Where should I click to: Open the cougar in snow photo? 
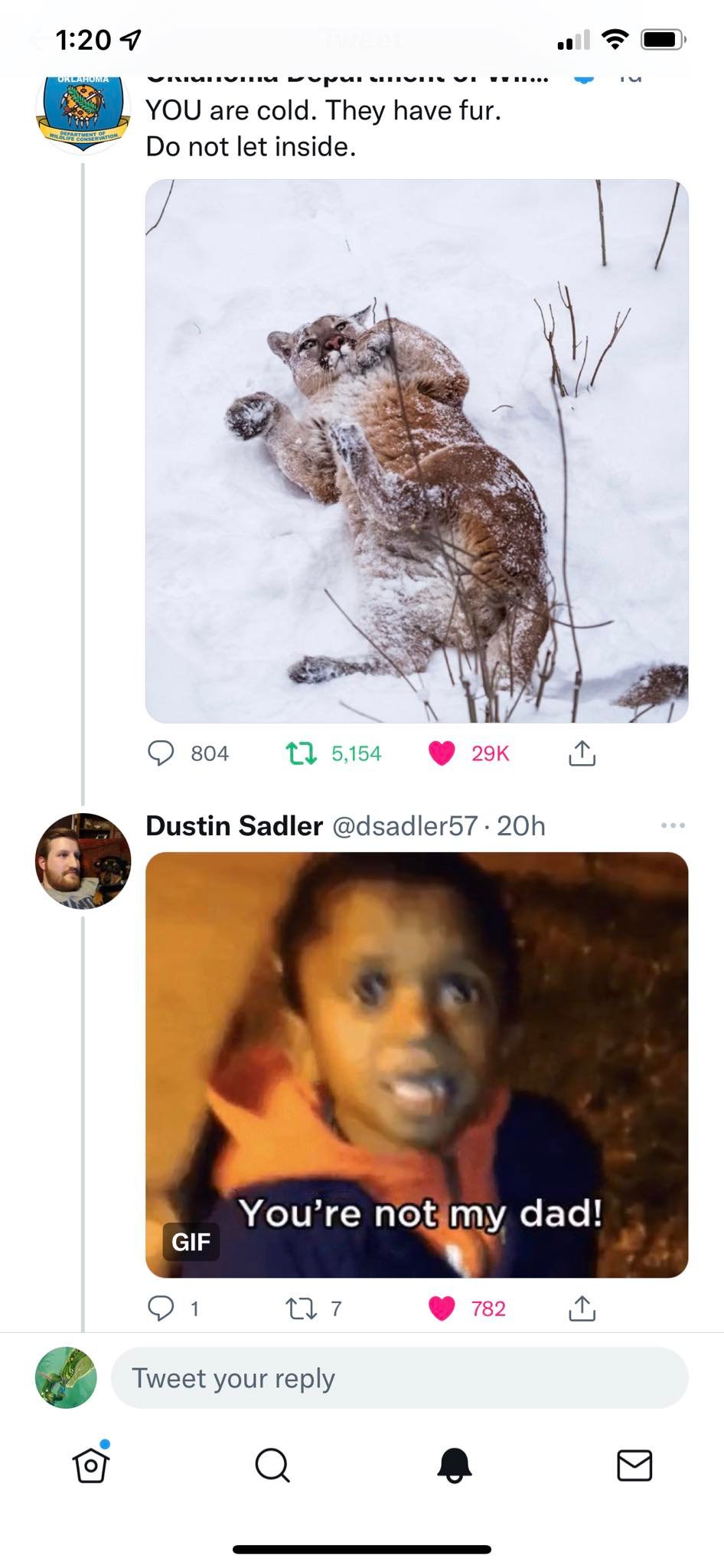[416, 451]
